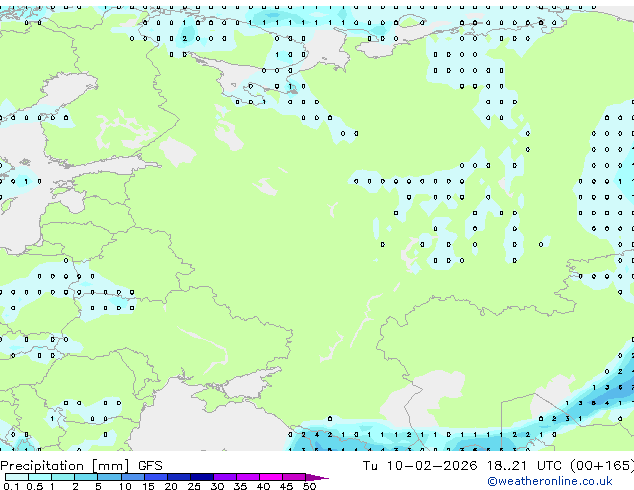Select the 5–10 mm legend color swatch
Screen dimensions: 634x490
click(x=110, y=477)
